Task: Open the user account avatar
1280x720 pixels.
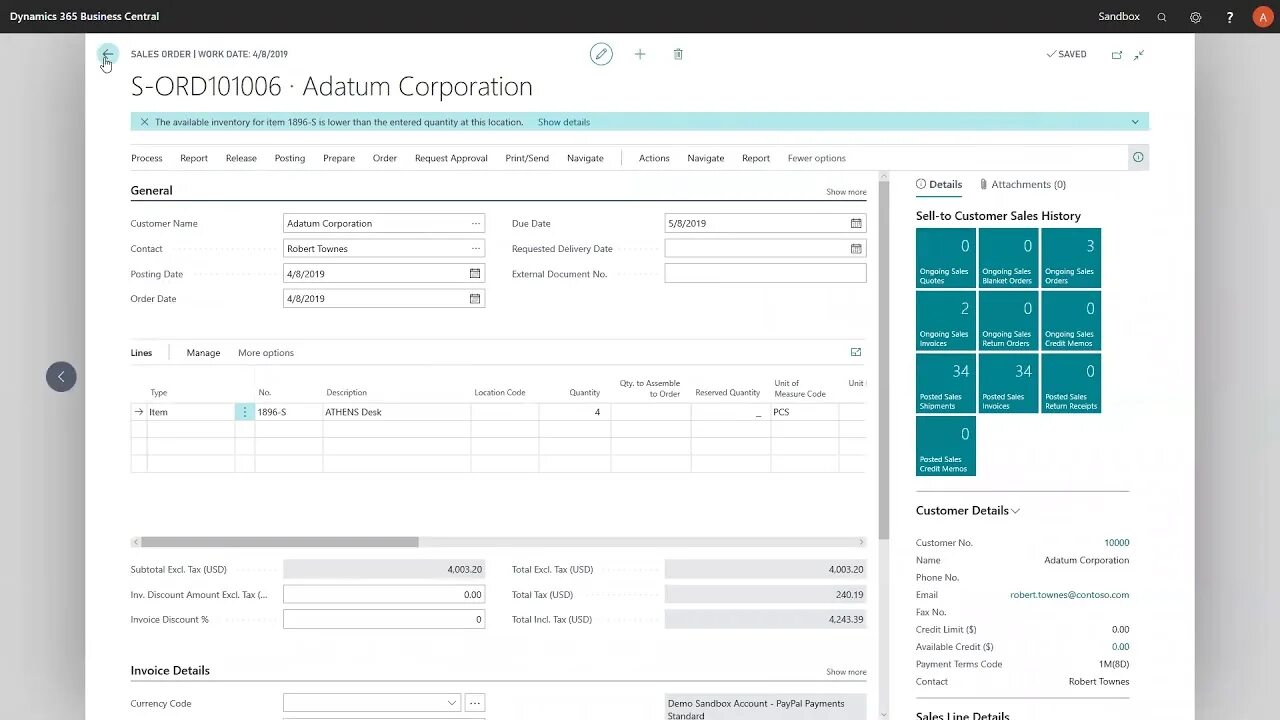Action: click(x=1263, y=17)
